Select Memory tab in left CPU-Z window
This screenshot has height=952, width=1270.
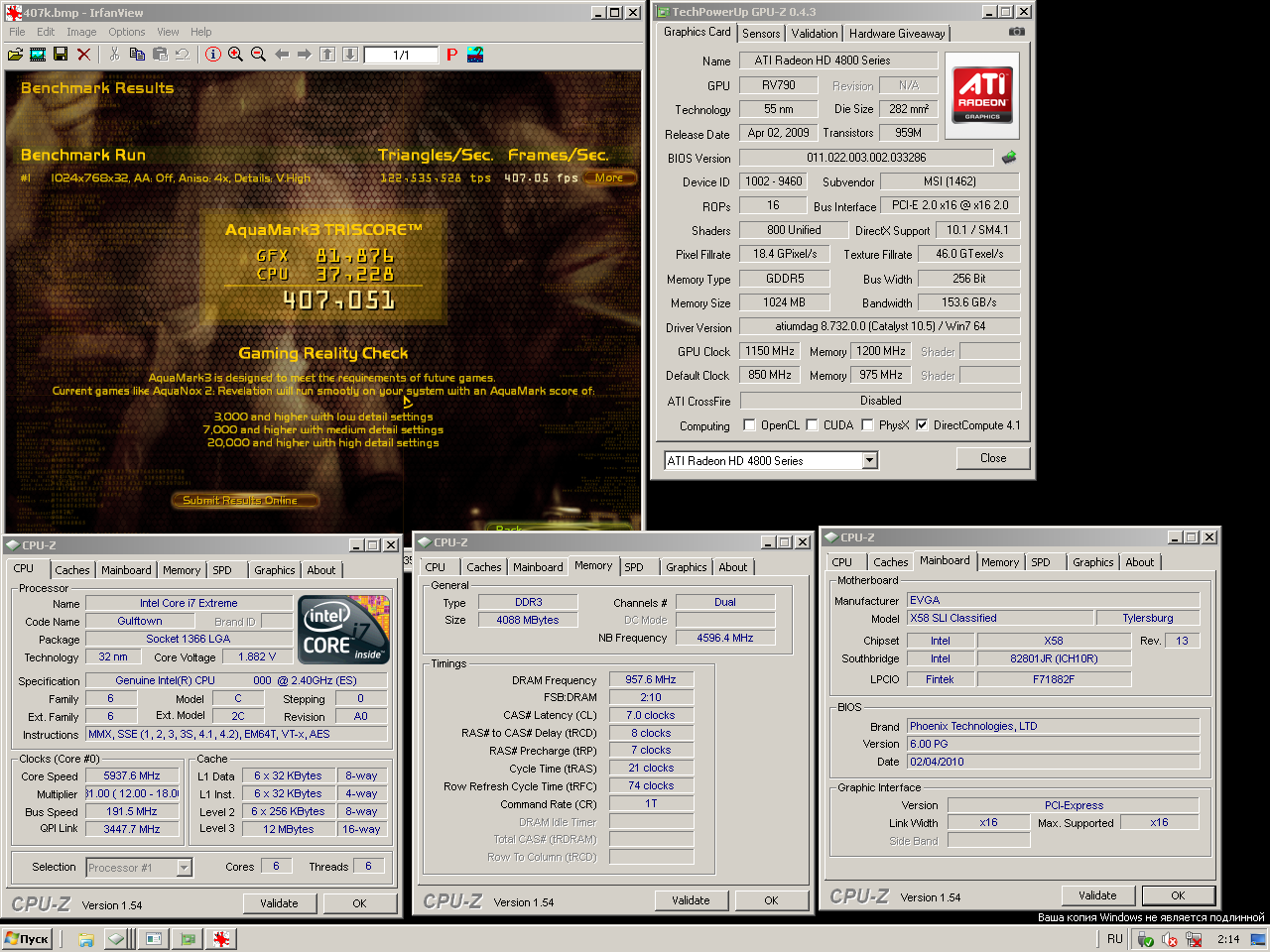[x=182, y=570]
